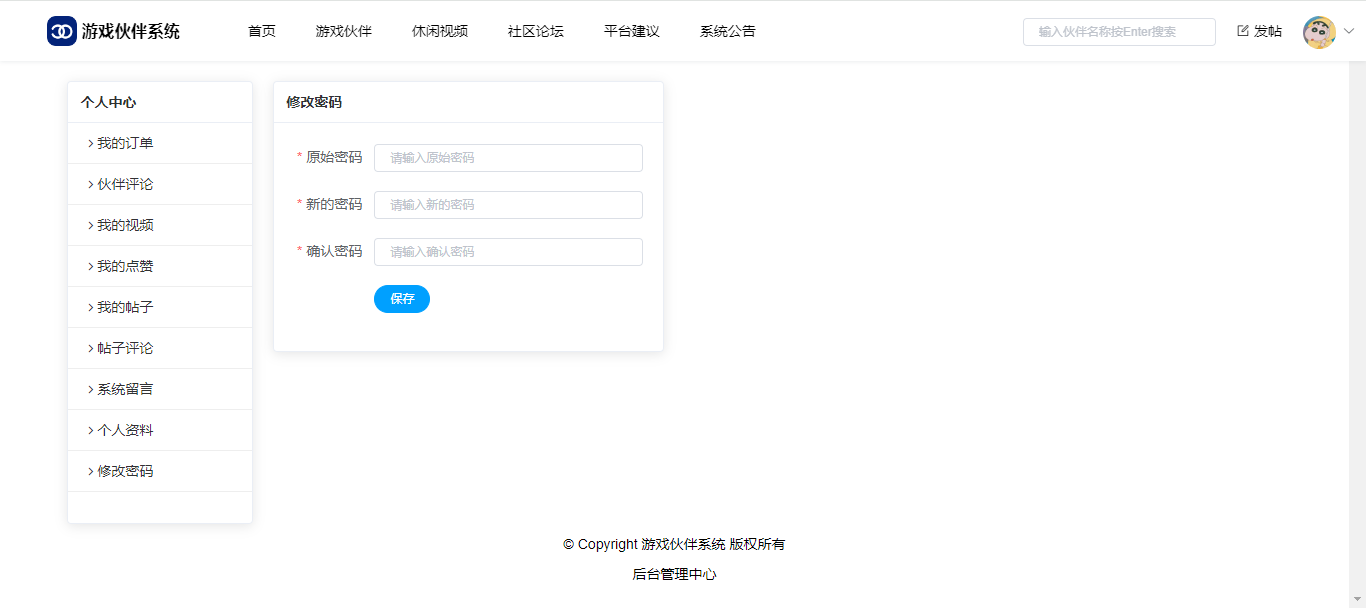This screenshot has height=608, width=1366.
Task: Select 系统留言 sidebar item
Action: point(160,389)
